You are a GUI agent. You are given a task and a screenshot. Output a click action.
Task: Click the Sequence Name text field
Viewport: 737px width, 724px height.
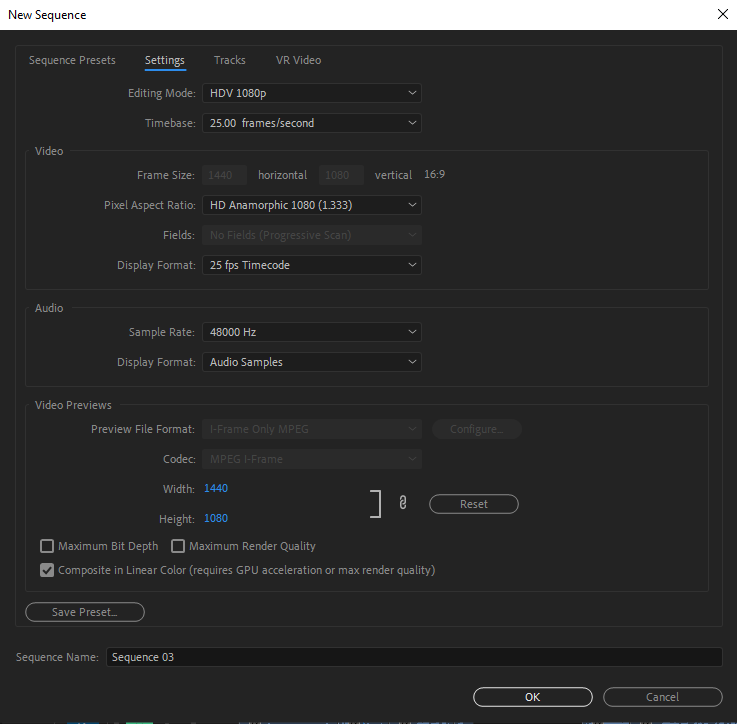coord(413,657)
